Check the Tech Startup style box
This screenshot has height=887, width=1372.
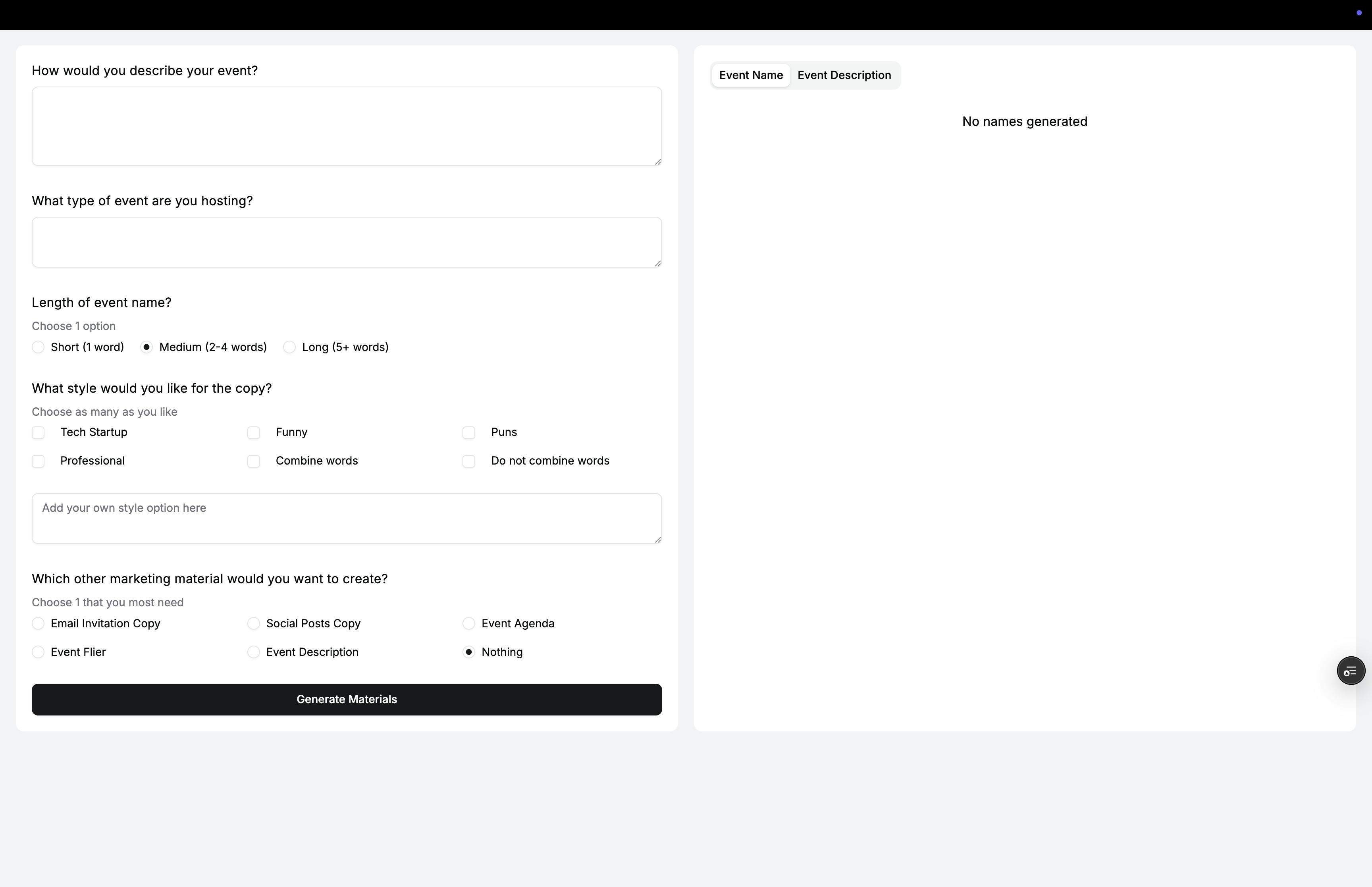(38, 432)
